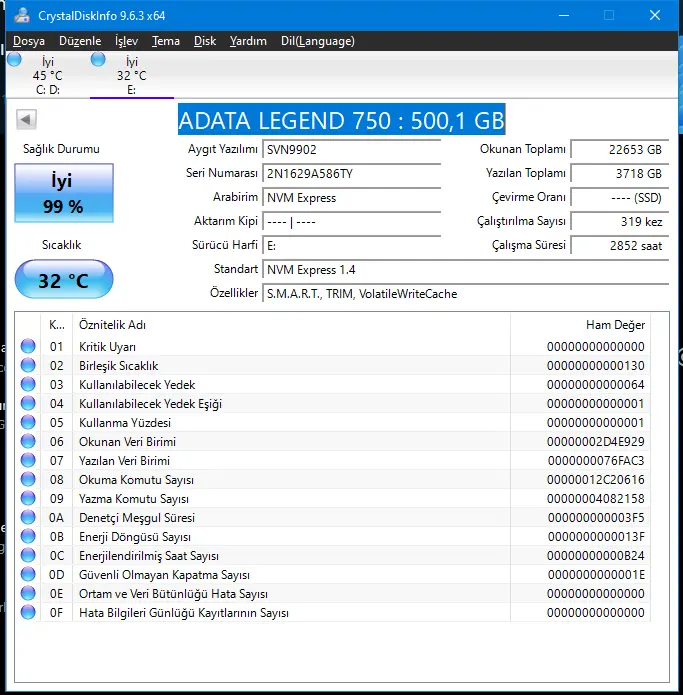Click the Çalıştırılma Sayısı value 319 kez
The image size is (683, 695).
pos(620,221)
